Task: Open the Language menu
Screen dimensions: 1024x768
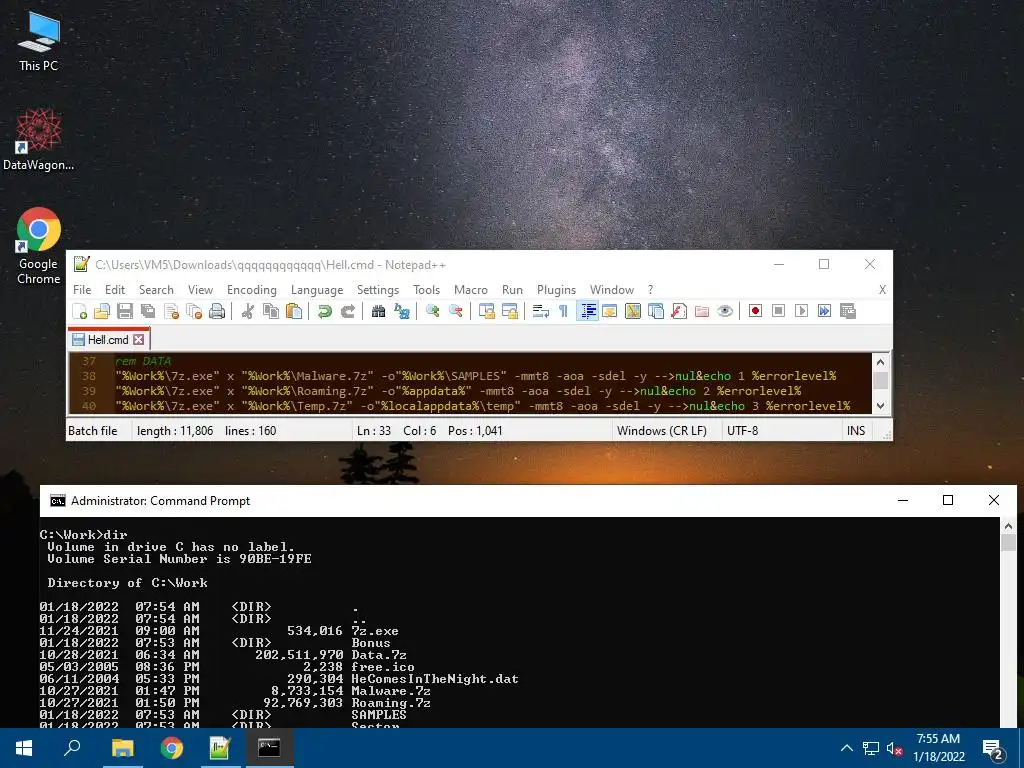Action: [317, 290]
